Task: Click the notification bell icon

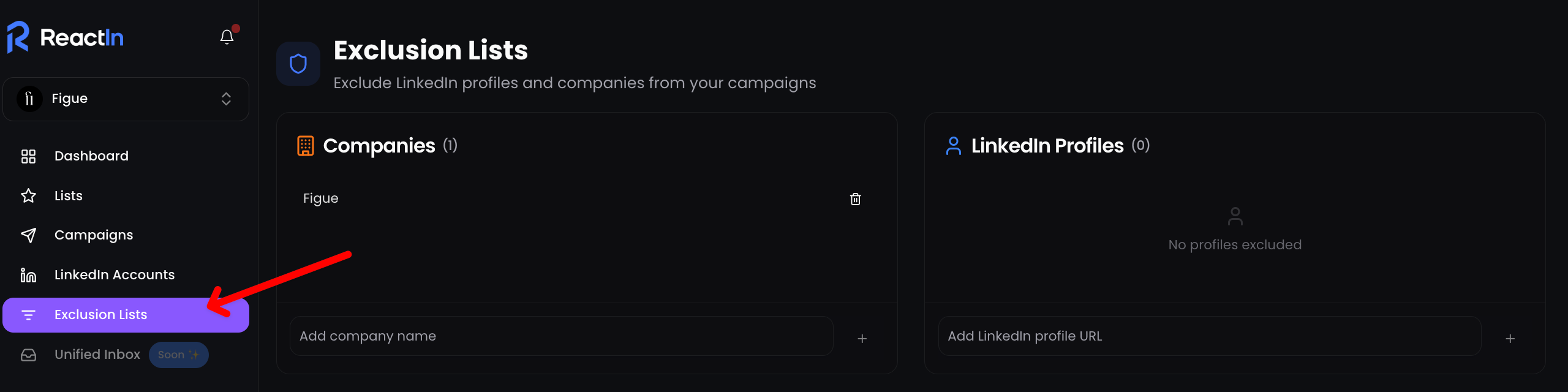Action: point(227,37)
